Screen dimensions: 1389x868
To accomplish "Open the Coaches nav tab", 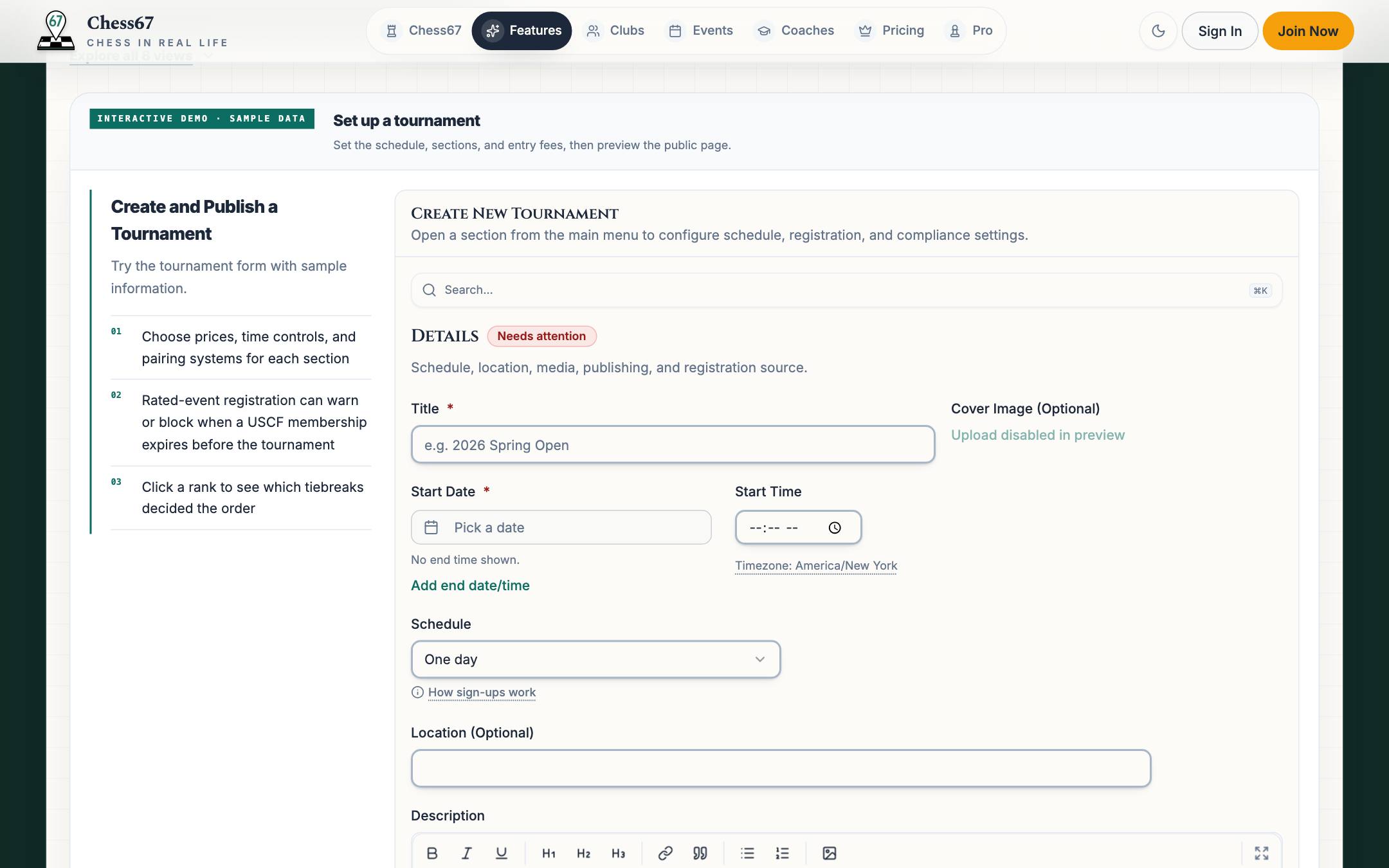I will 794,31.
